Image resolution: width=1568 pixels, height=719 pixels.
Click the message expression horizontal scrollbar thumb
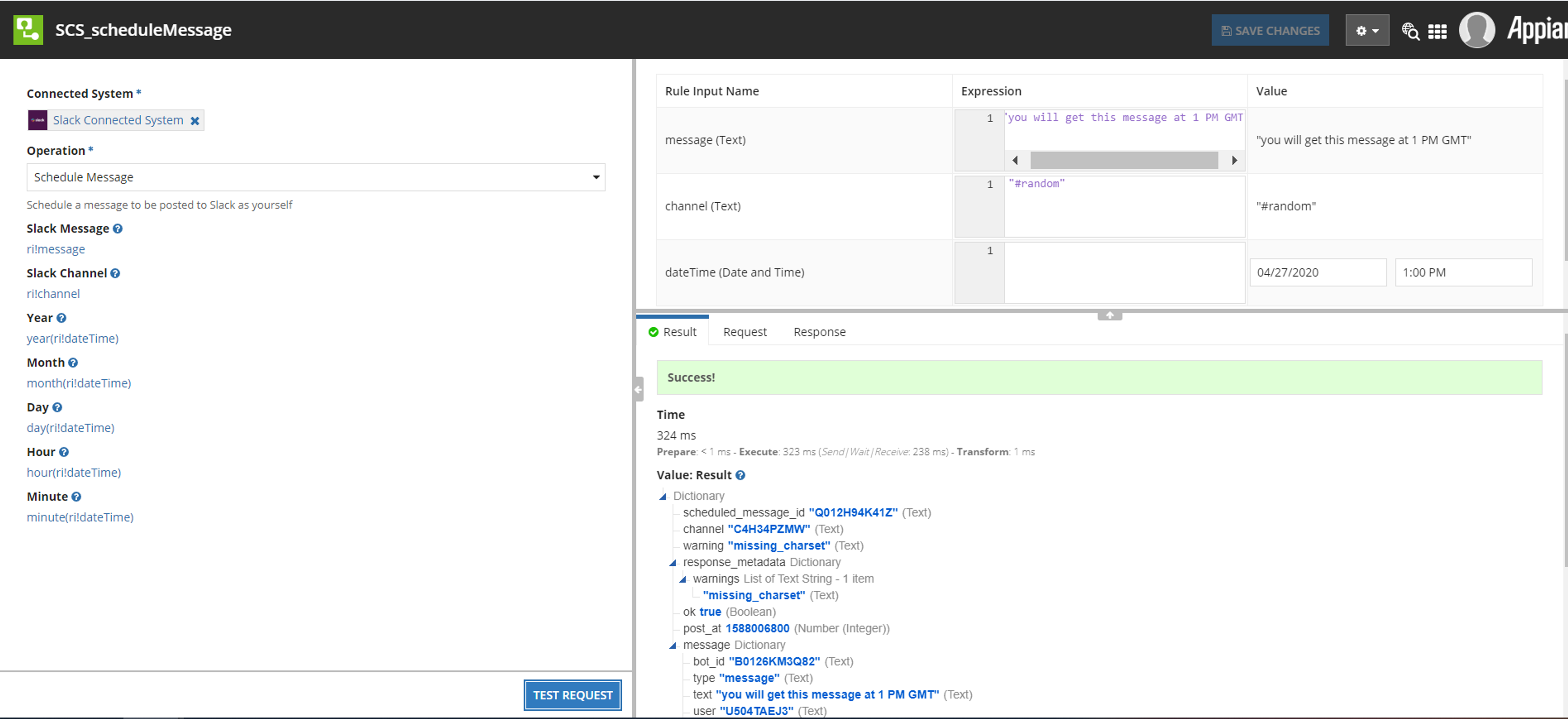click(x=1124, y=161)
